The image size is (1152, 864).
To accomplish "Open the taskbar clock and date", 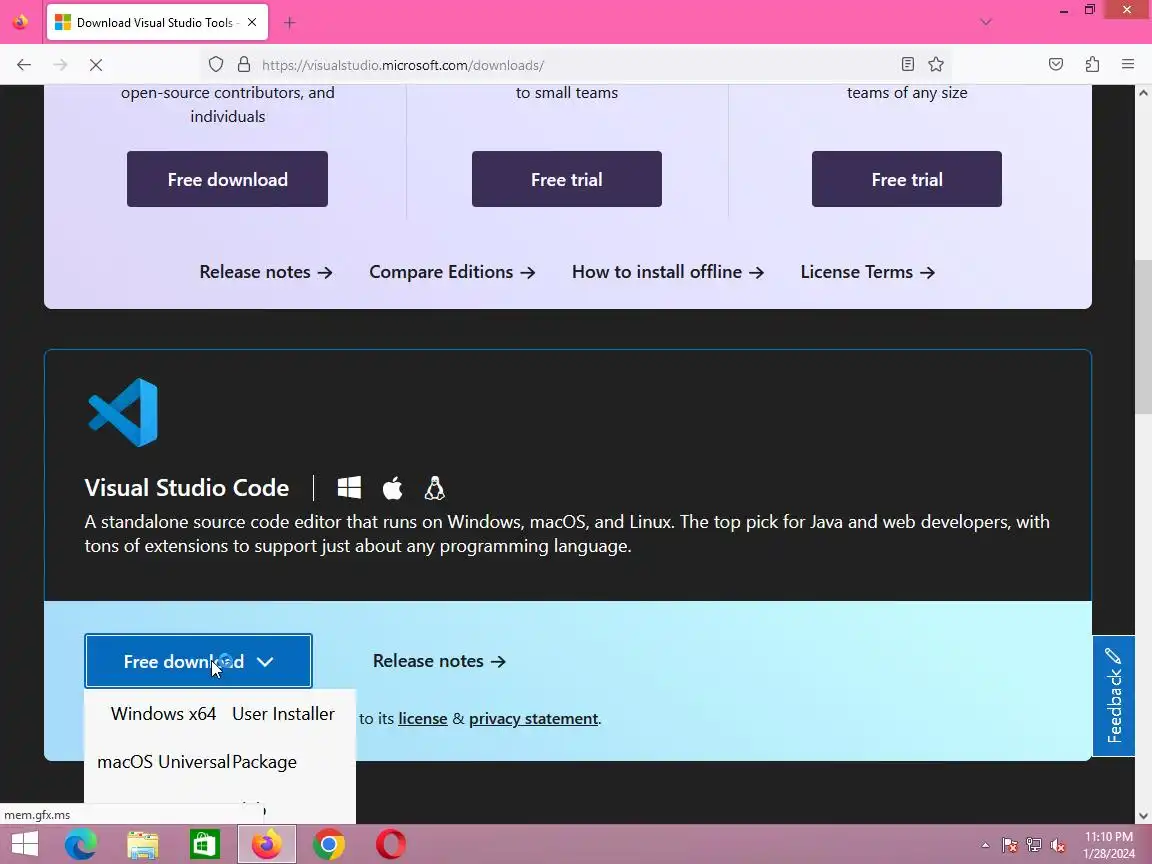I will (1109, 845).
